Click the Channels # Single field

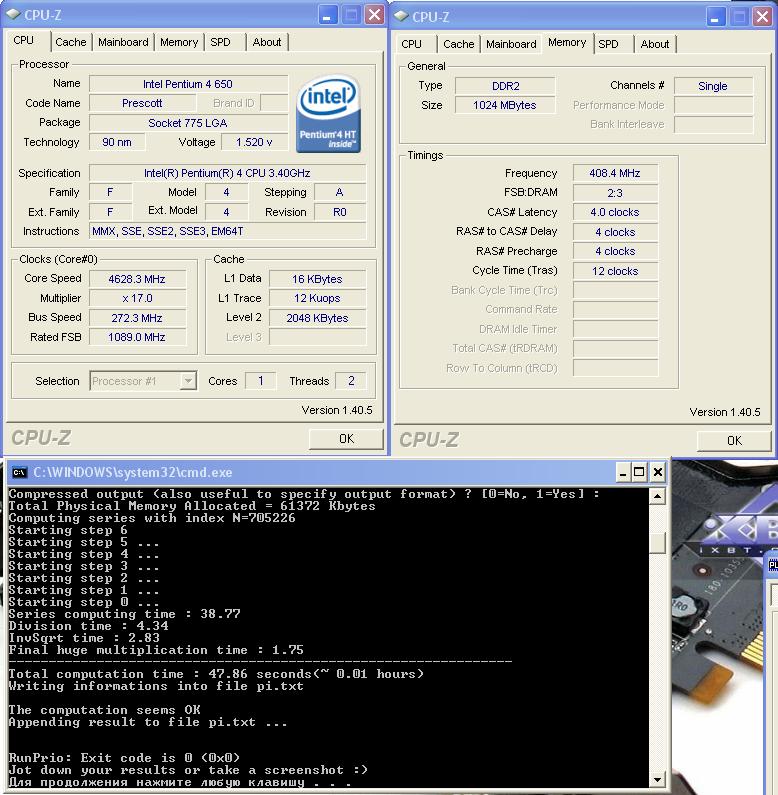713,86
